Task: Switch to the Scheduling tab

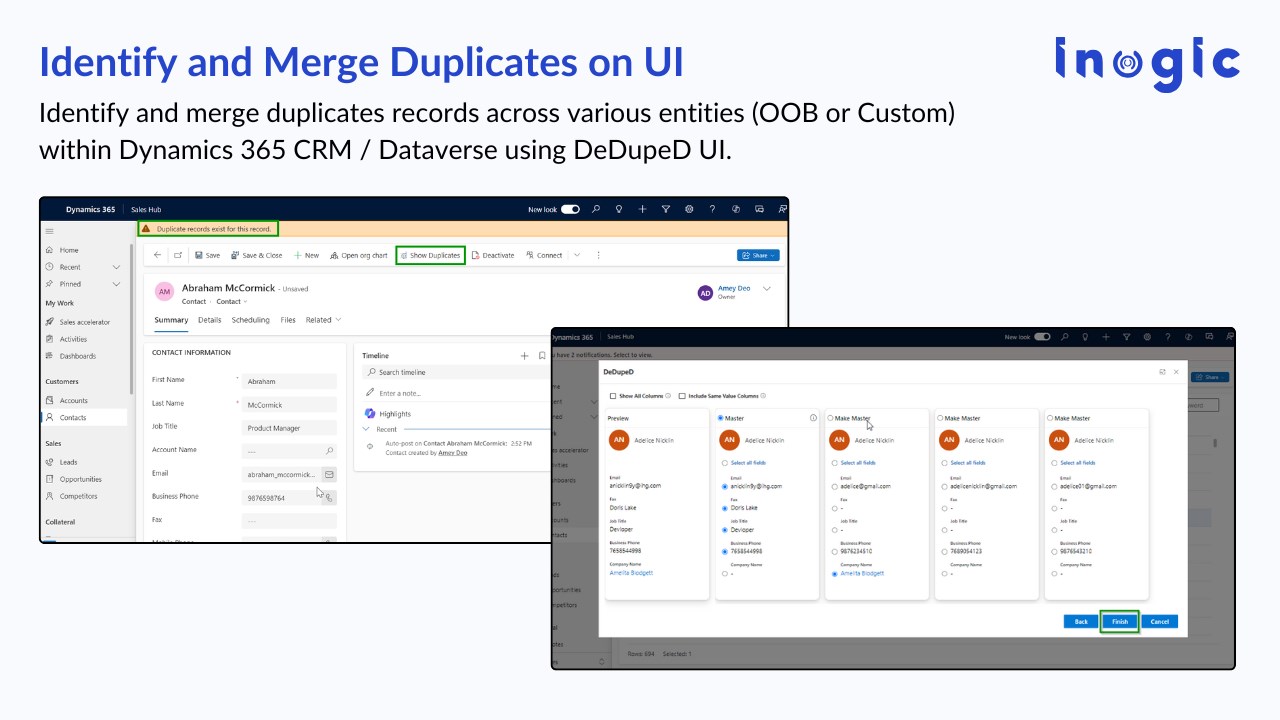Action: click(x=251, y=320)
